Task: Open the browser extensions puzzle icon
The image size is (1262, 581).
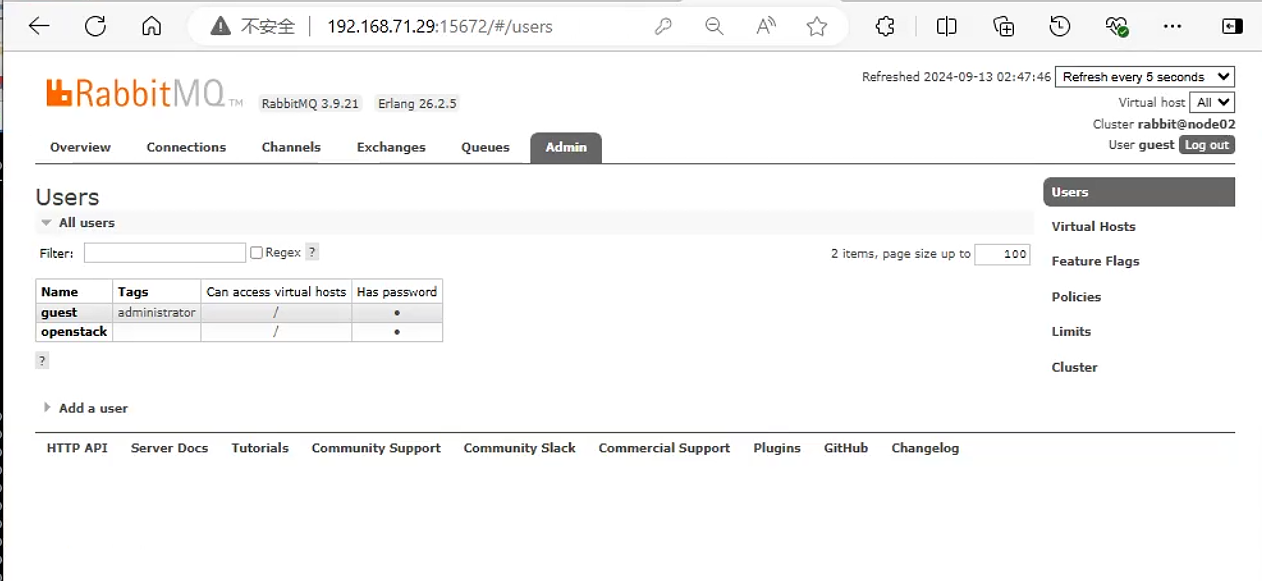Action: click(885, 27)
